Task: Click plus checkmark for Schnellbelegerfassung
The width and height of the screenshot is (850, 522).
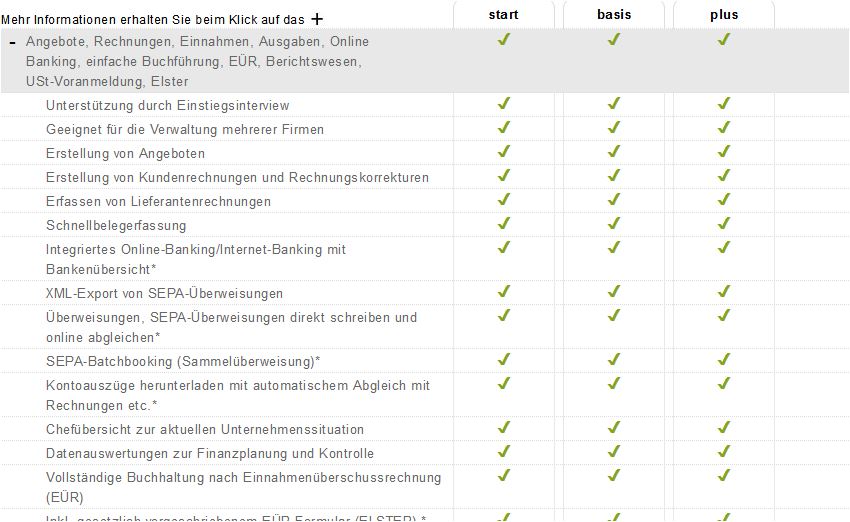Action: (724, 223)
